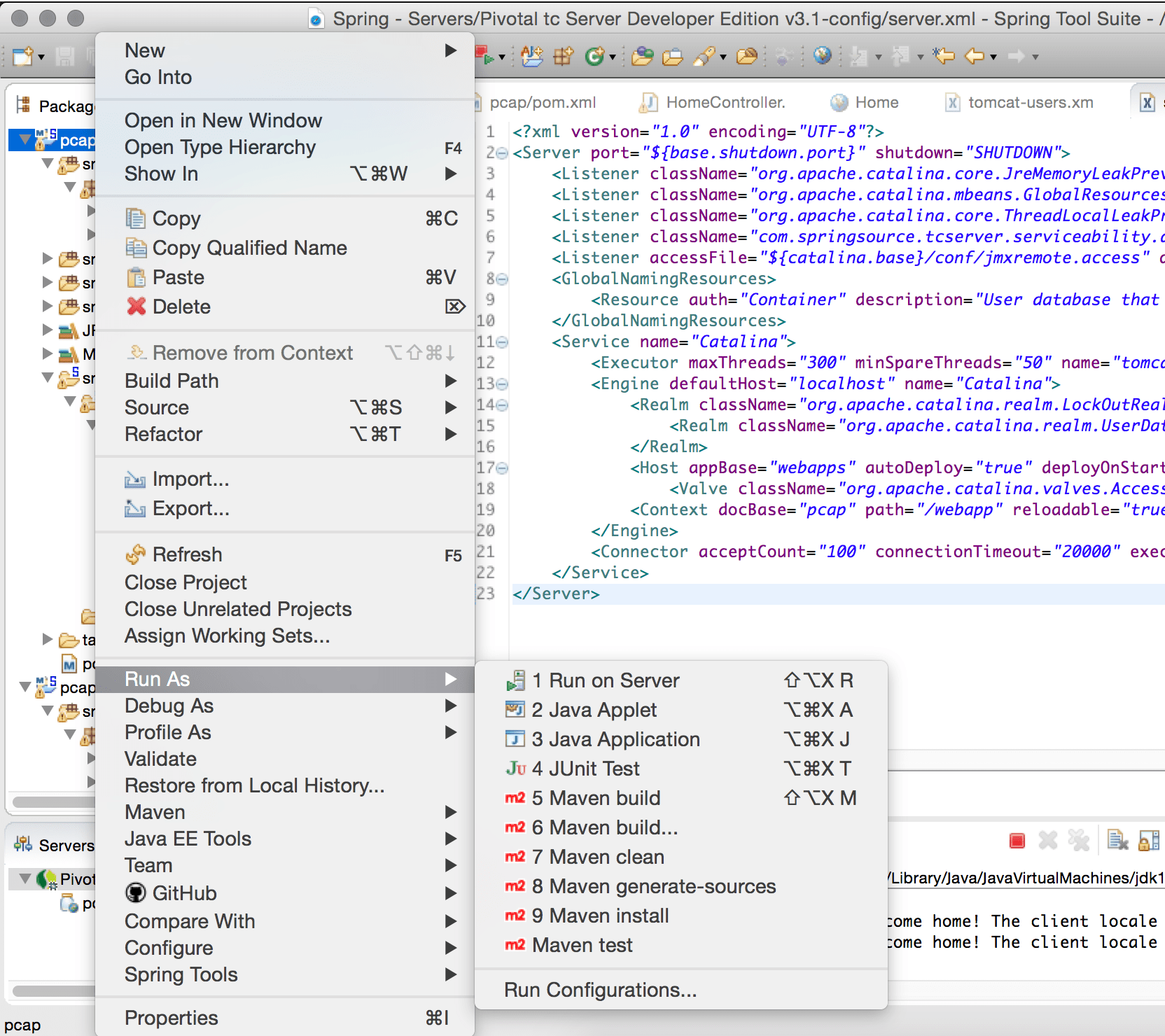This screenshot has height=1036, width=1165.
Task: Choose Restore from Local History...
Action: point(285,785)
